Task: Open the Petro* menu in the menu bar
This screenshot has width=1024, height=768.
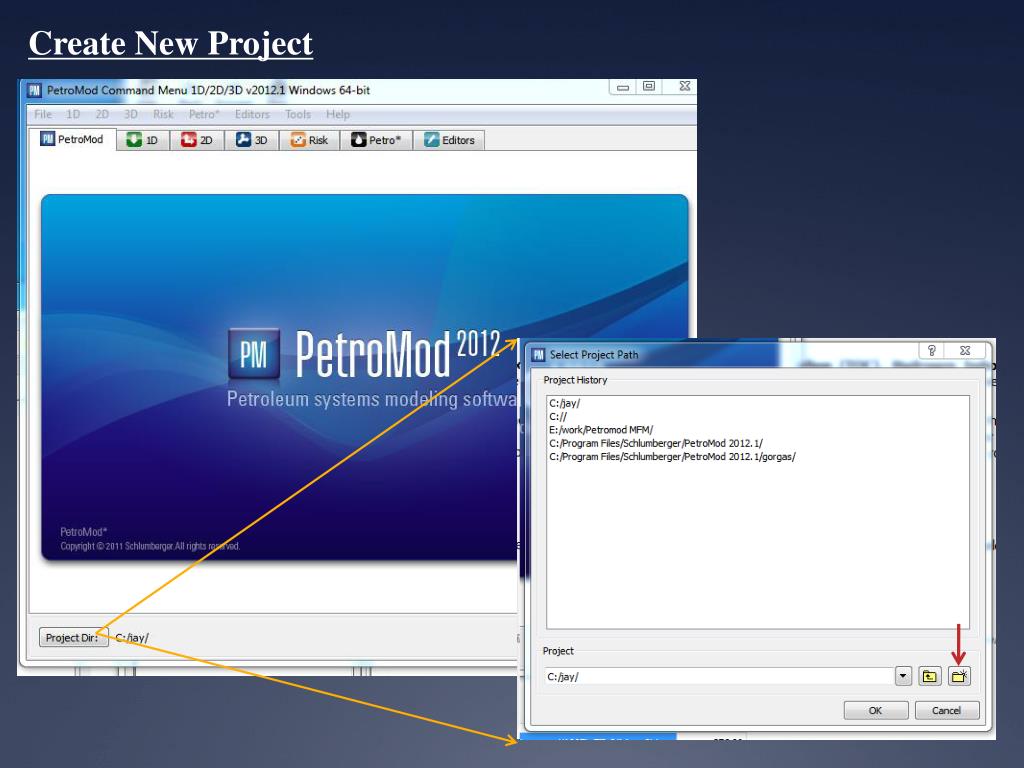Action: pyautogui.click(x=204, y=114)
